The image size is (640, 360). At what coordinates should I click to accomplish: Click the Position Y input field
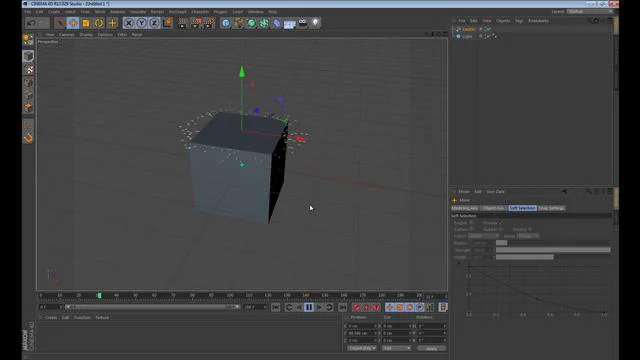click(x=362, y=333)
